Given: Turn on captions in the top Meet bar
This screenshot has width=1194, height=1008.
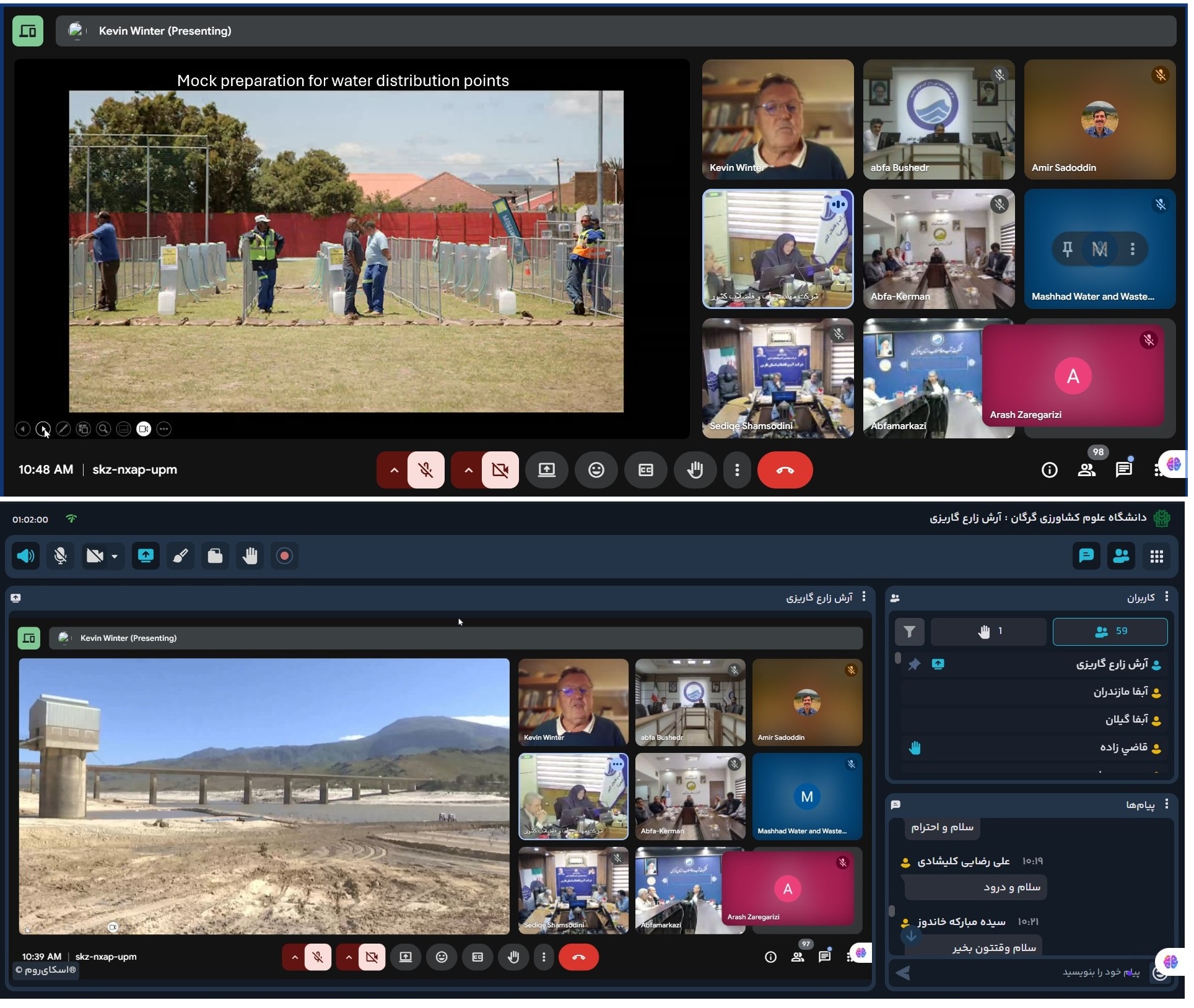Looking at the screenshot, I should [645, 470].
